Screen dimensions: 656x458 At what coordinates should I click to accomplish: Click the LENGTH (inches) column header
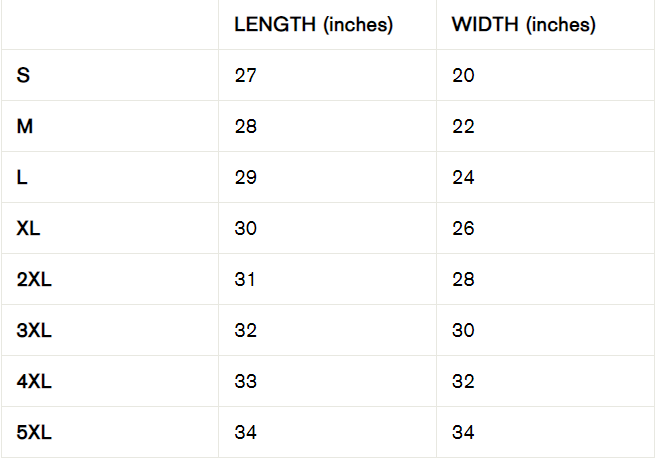click(x=313, y=25)
